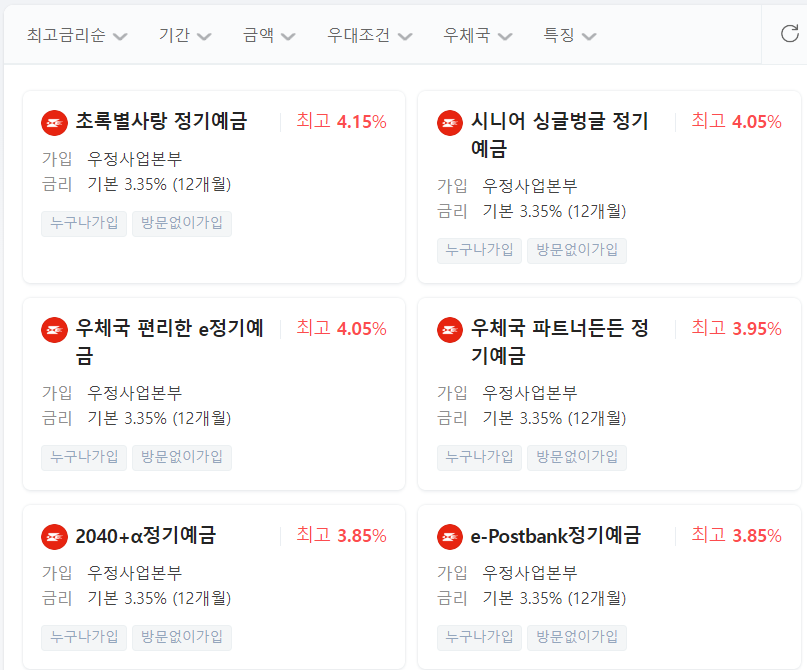Click 기본 3.35% (12개월) in 2040+α정기예금 card
Viewport: 807px width, 670px height.
159,598
